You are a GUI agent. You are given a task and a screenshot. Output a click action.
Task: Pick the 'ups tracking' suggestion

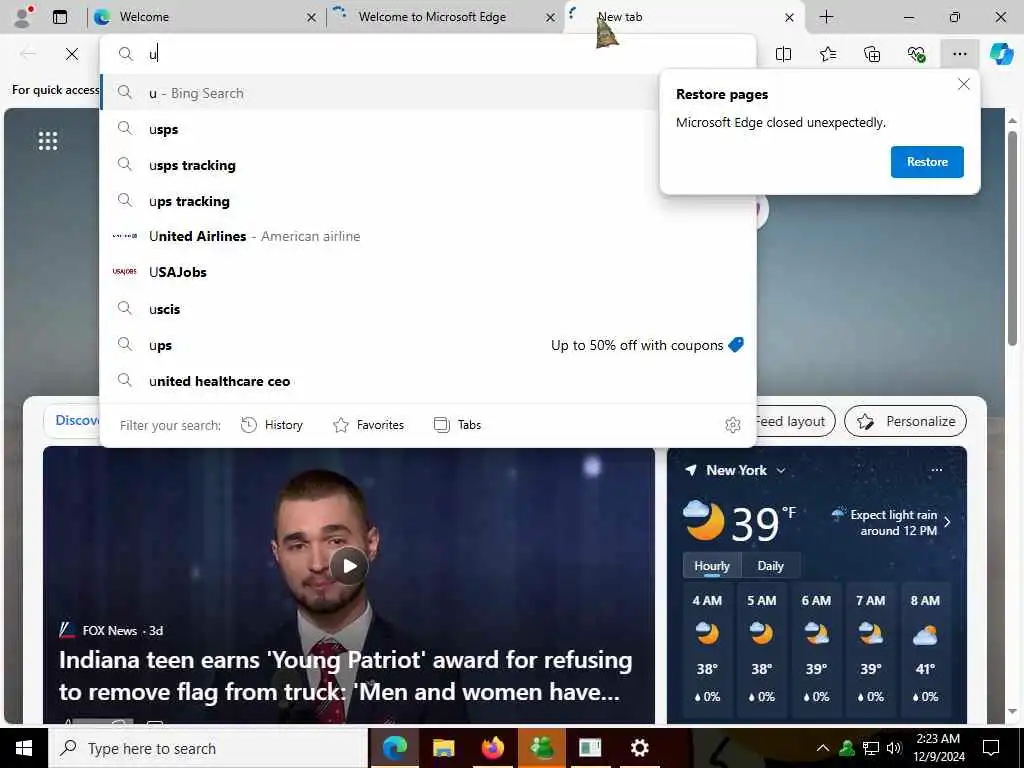coord(428,201)
